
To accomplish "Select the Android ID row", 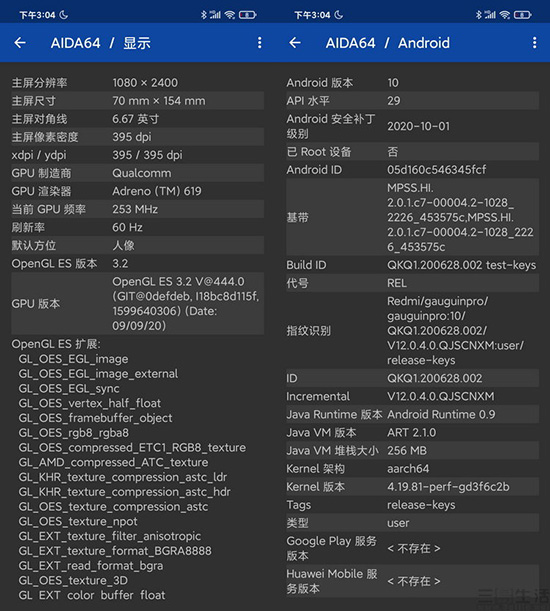I will tap(412, 170).
